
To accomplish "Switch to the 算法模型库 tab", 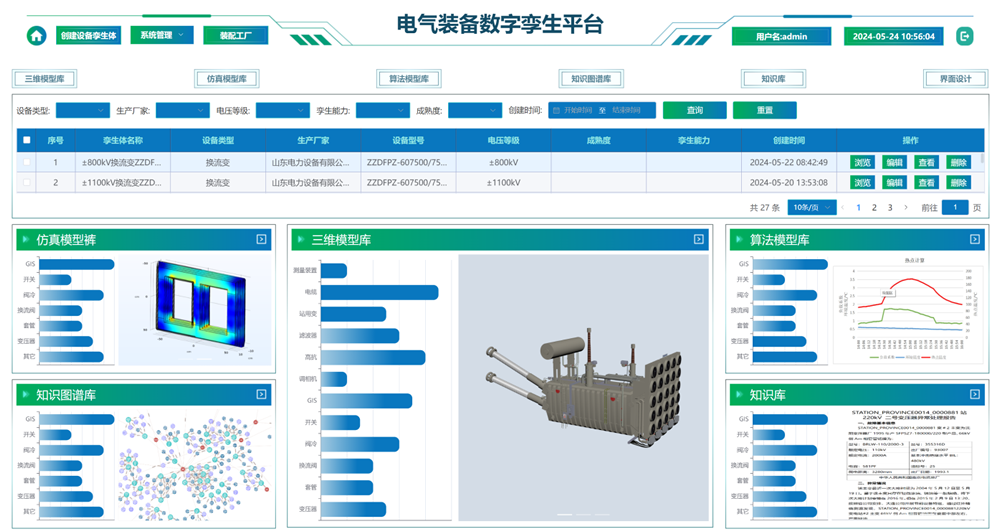I will coord(407,79).
